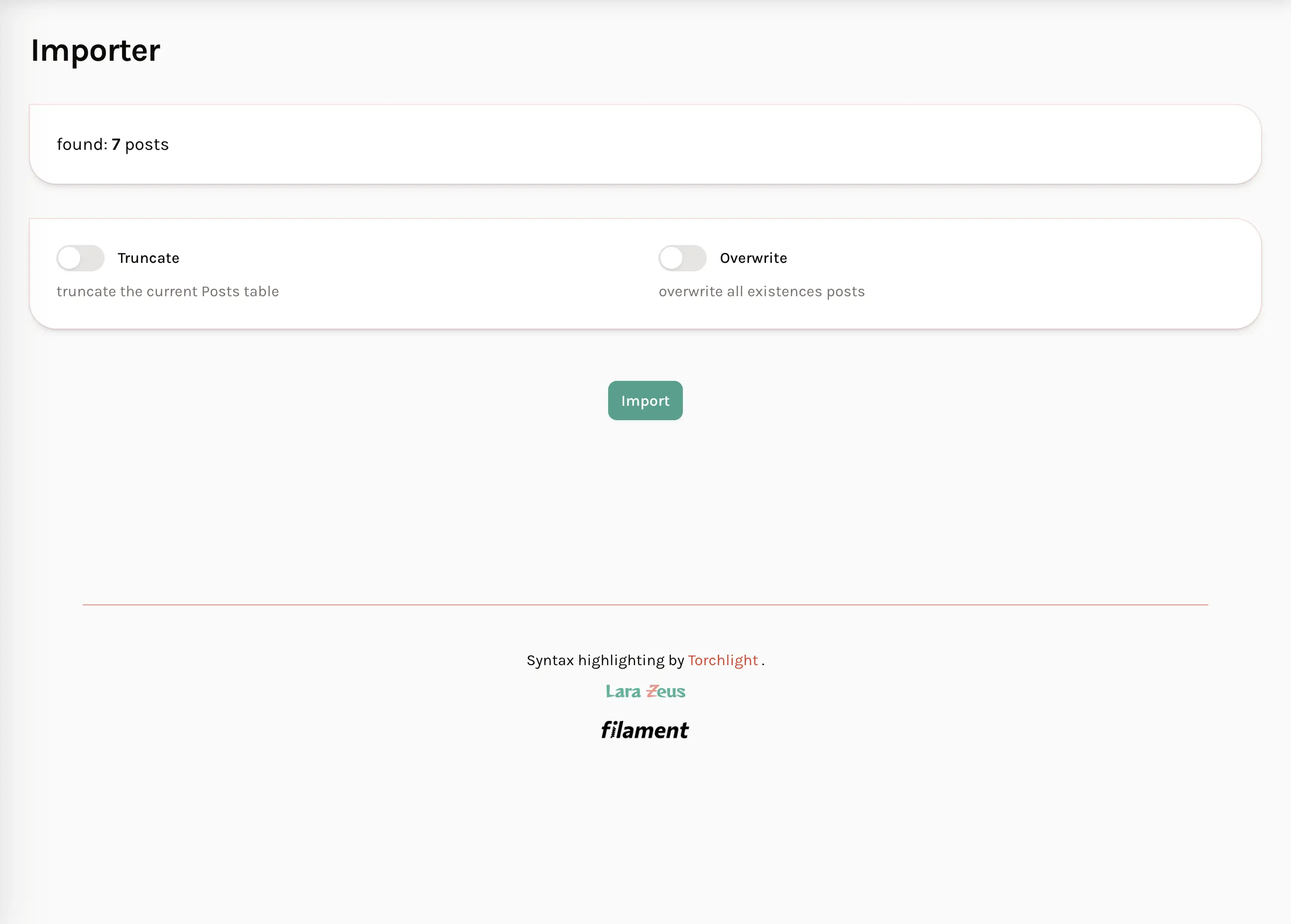Click the filament logo

[x=645, y=730]
